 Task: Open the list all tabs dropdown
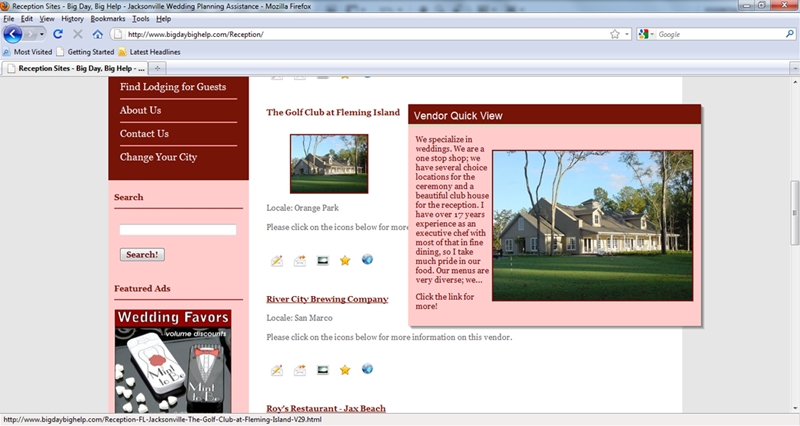tap(794, 68)
